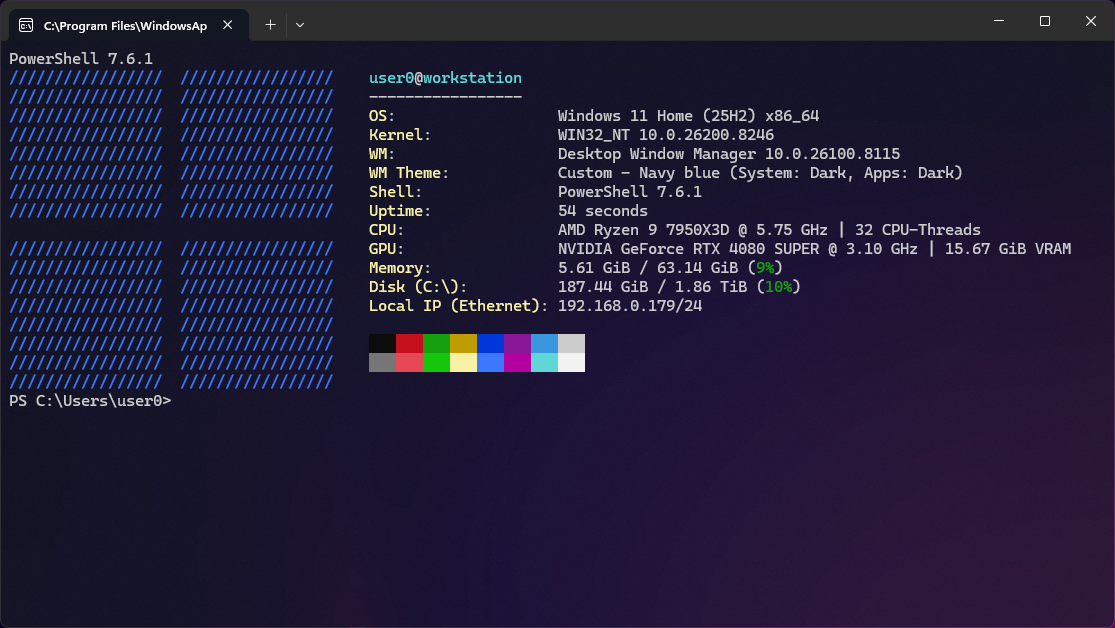The height and width of the screenshot is (628, 1115).
Task: Click the dark yellow color swatch
Action: click(x=464, y=344)
